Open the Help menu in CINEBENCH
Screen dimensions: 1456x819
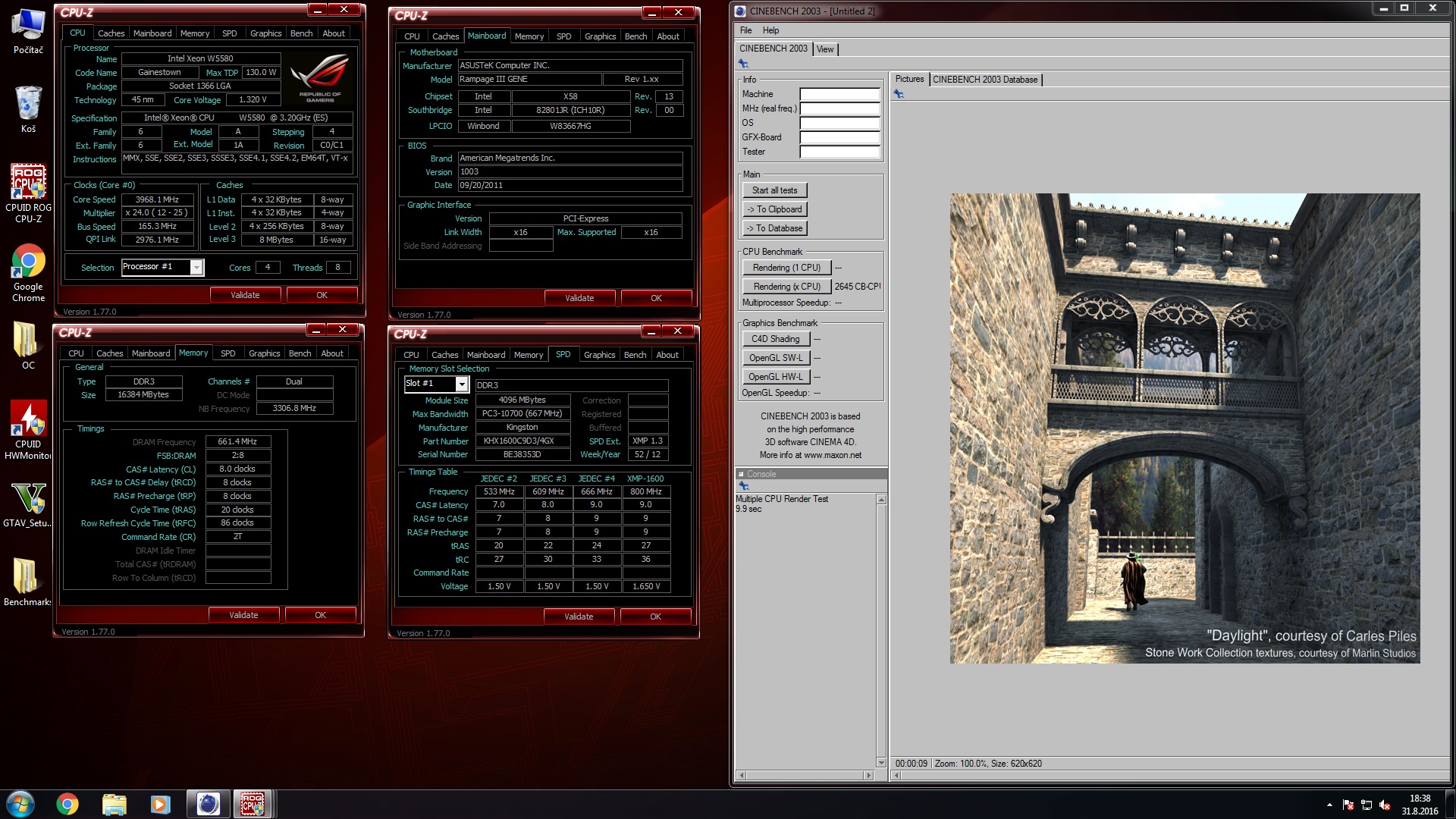click(770, 30)
